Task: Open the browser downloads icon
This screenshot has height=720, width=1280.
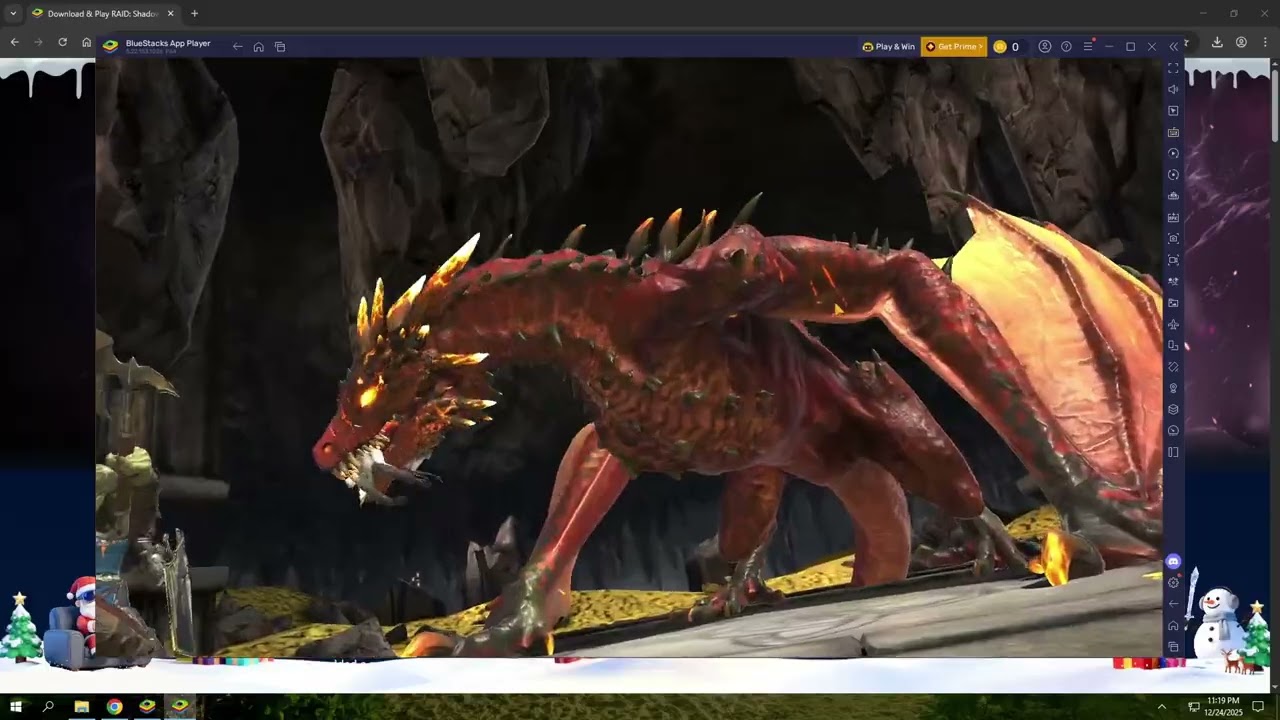Action: pyautogui.click(x=1217, y=42)
